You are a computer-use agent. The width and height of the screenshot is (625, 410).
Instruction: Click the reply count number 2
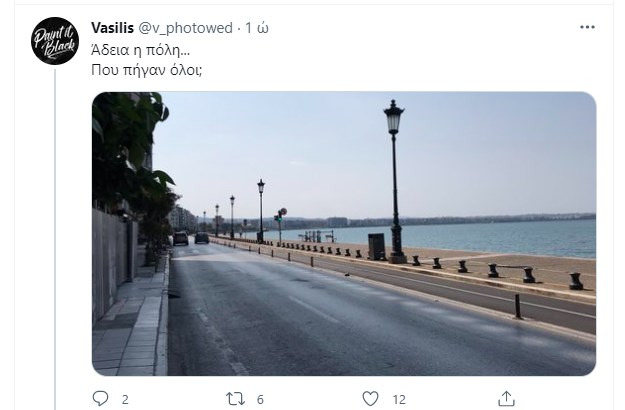[125, 399]
